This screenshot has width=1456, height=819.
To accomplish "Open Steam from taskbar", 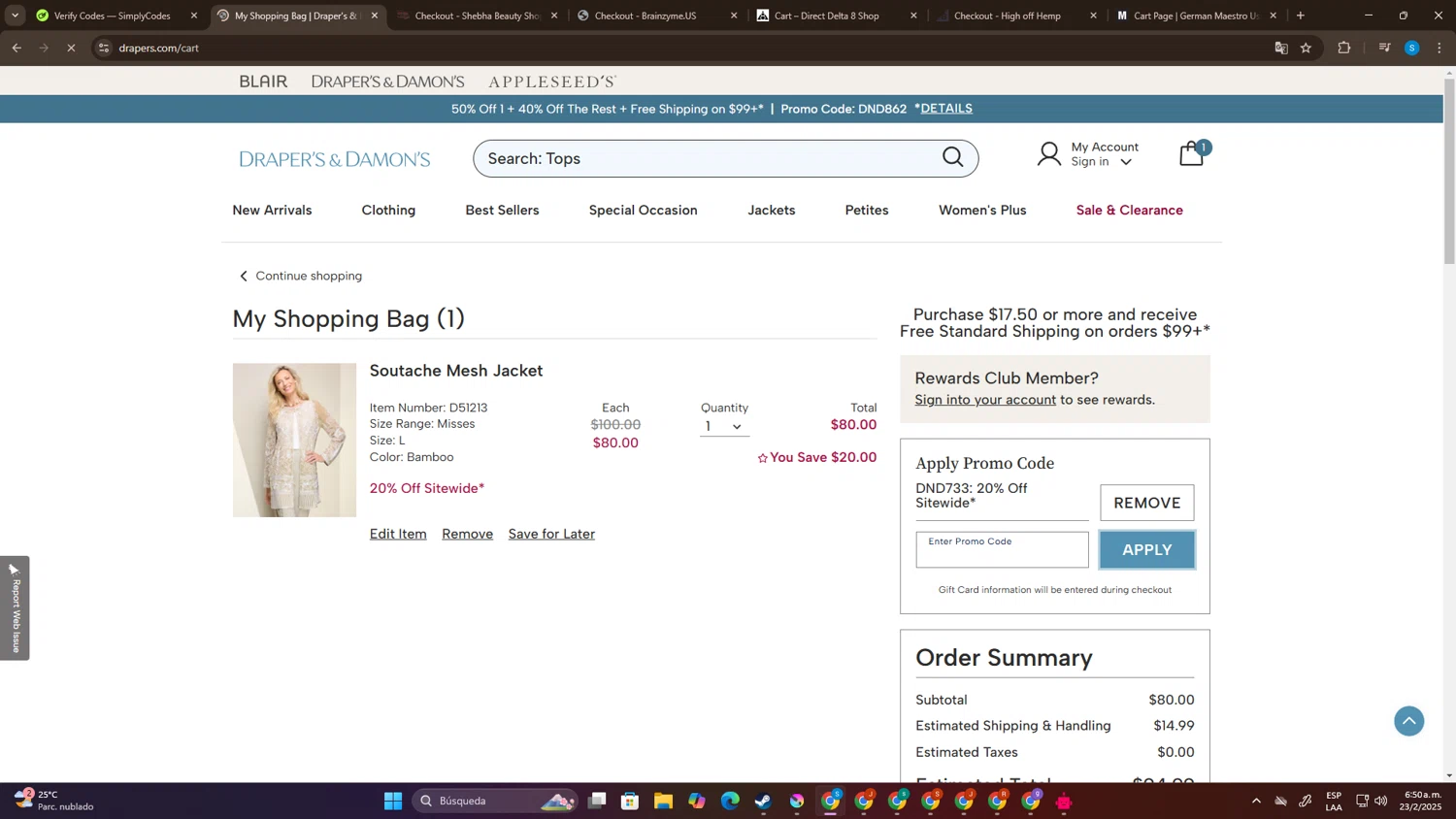I will [x=763, y=801].
